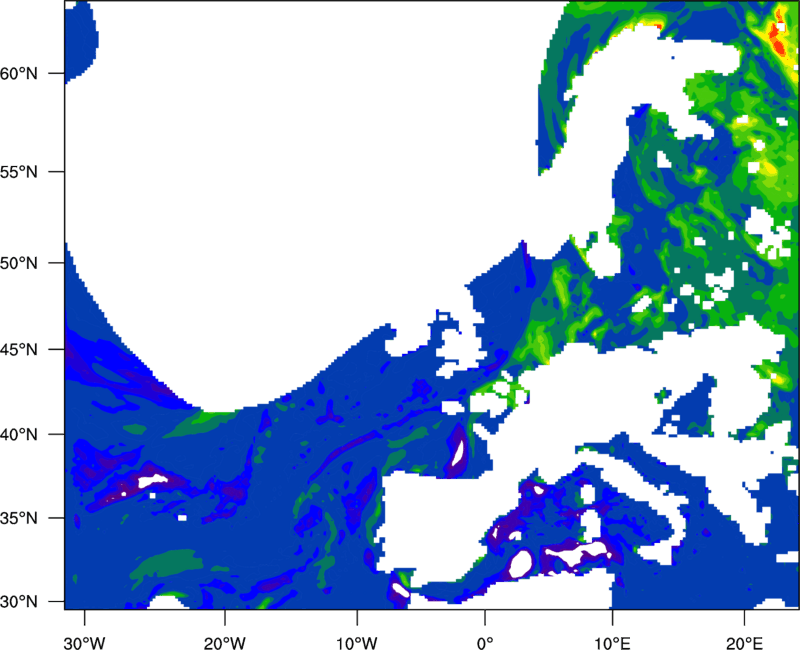The image size is (800, 650).
Task: Click the 20°W longitude axis label
Action: coord(225,643)
